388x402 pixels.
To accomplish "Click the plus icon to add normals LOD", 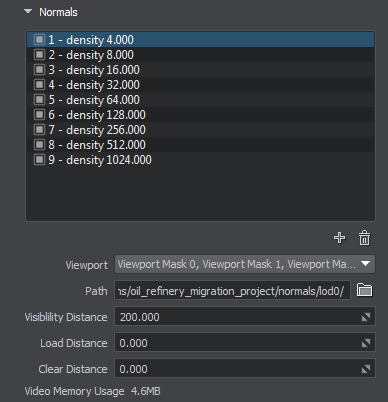I will coord(339,238).
